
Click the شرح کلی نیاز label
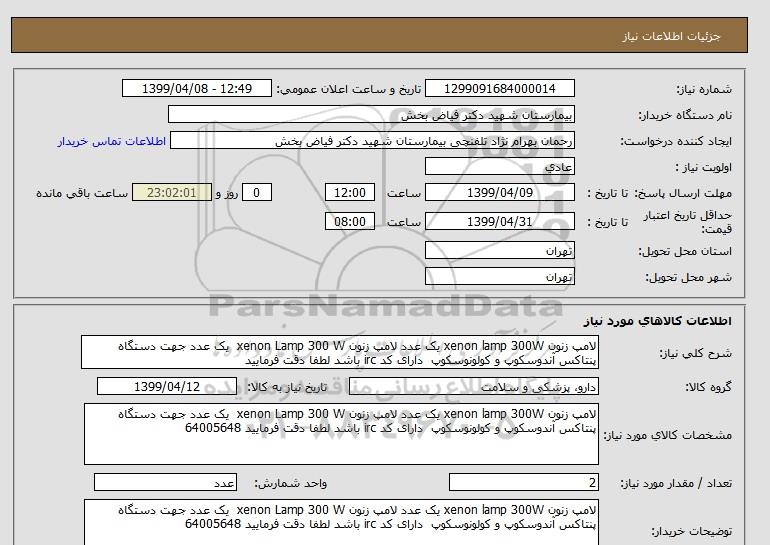click(x=695, y=353)
